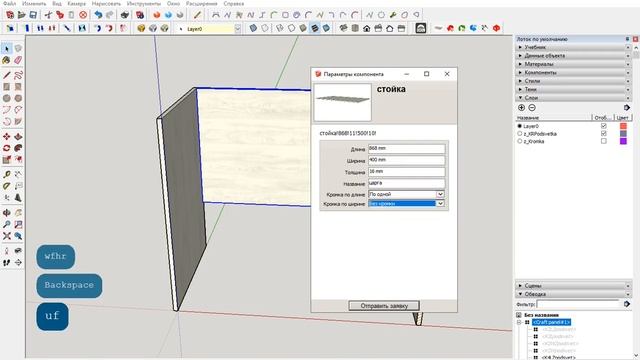The image size is (640, 360).
Task: Open Layers panel details arrow button
Action: click(627, 108)
